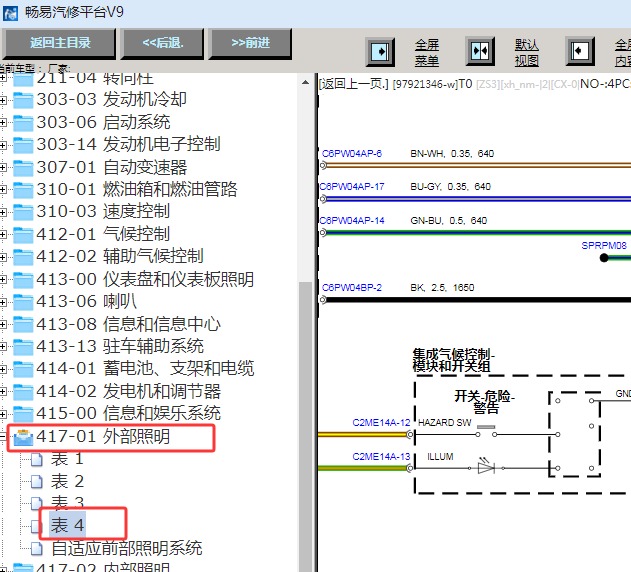Click the 全屏菜单 label
This screenshot has height=572, width=631.
tap(427, 52)
